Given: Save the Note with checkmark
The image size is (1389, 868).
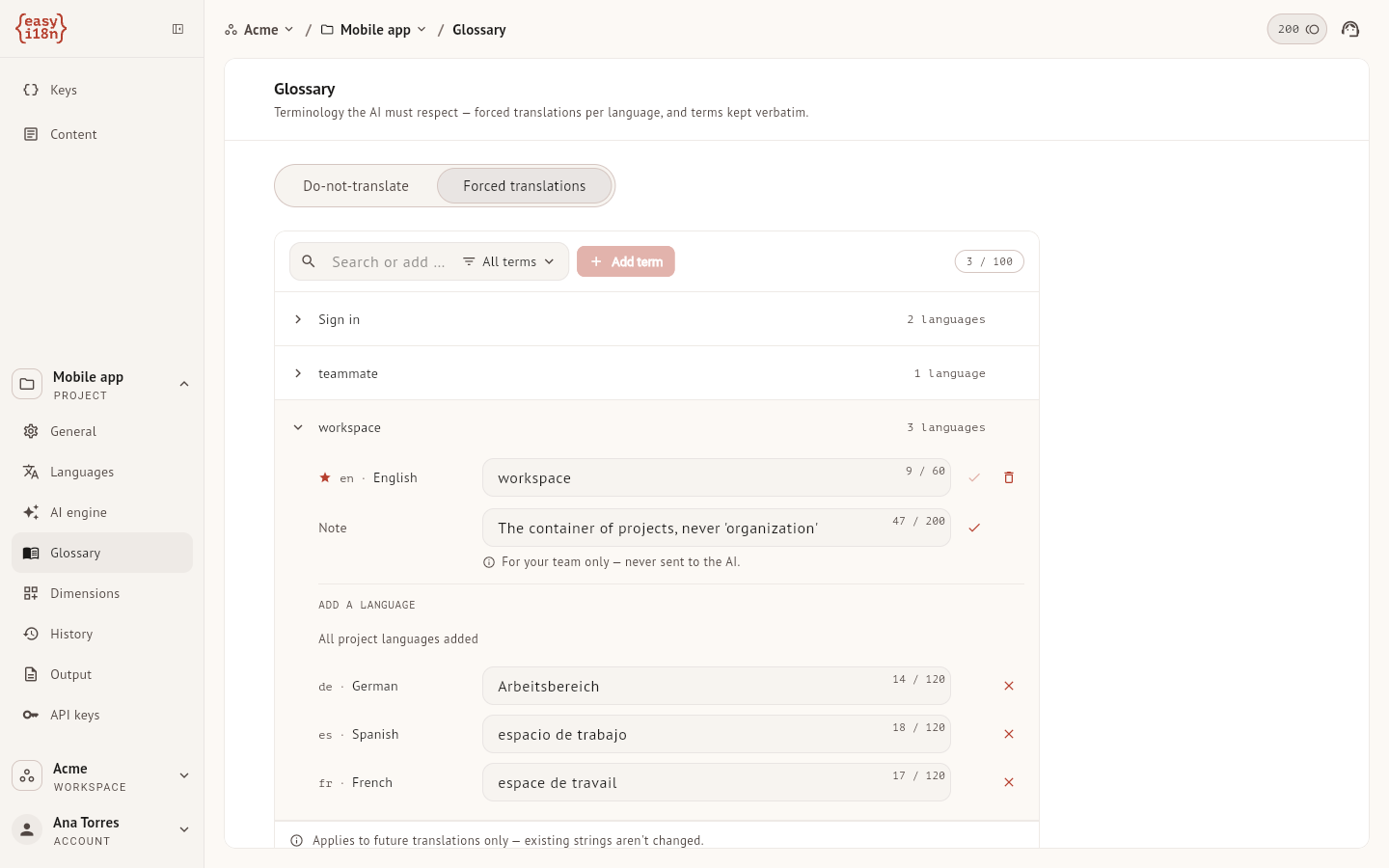Looking at the screenshot, I should [x=974, y=528].
